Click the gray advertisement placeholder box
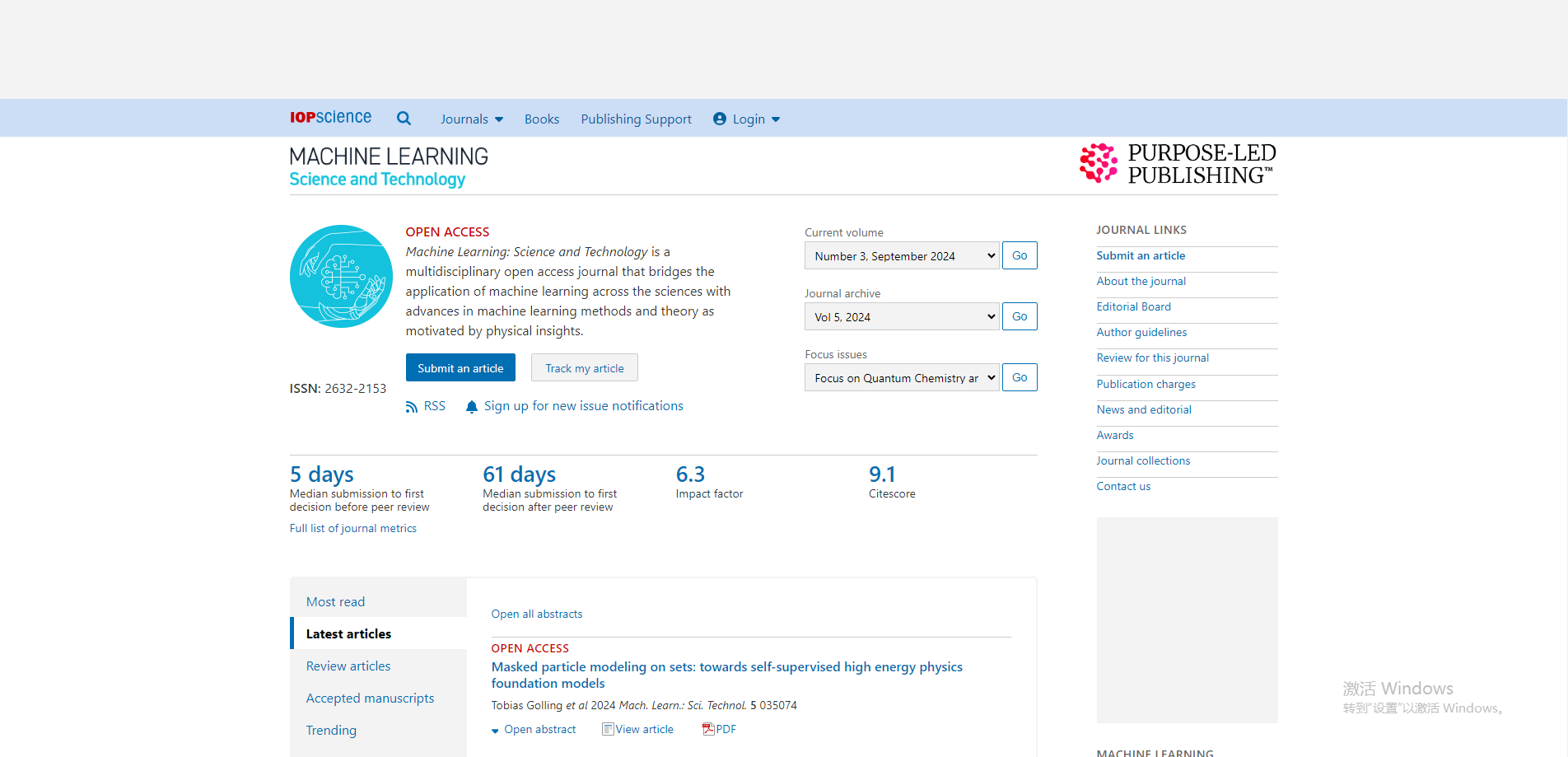Viewport: 1568px width, 757px height. pyautogui.click(x=1188, y=620)
